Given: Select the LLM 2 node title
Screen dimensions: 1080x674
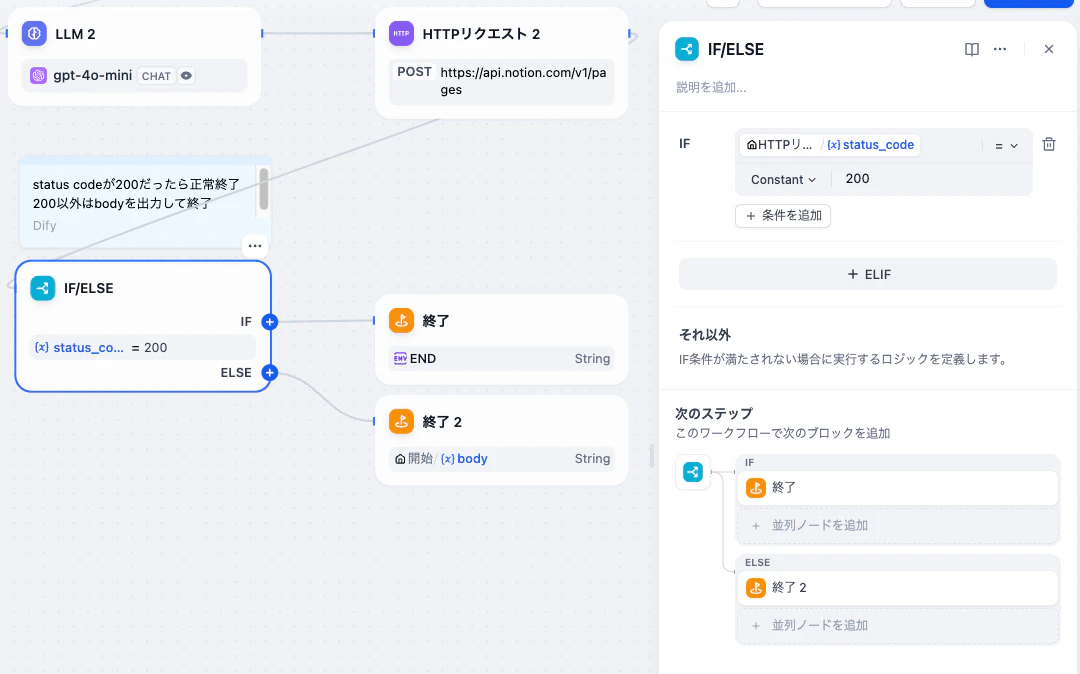Looking at the screenshot, I should tap(75, 34).
